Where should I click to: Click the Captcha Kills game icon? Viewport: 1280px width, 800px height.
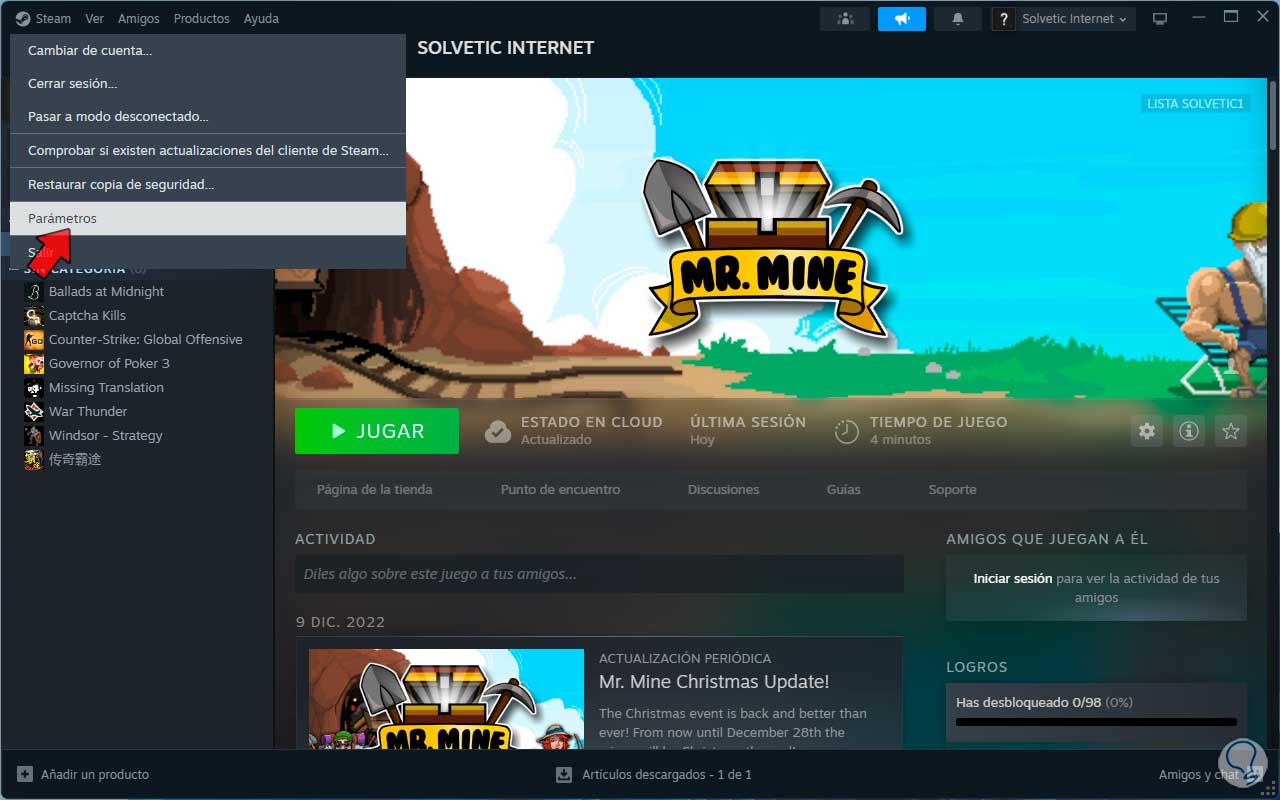click(34, 315)
